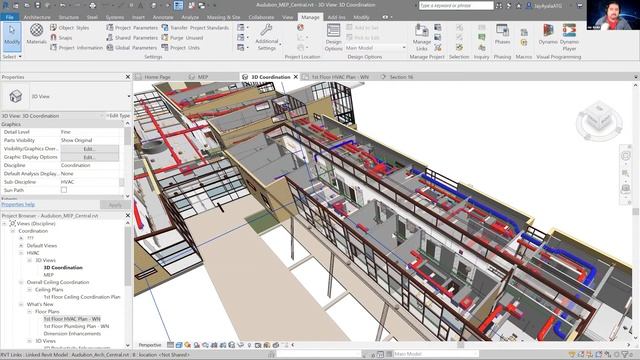Click the Apply button in Properties

(x=115, y=205)
